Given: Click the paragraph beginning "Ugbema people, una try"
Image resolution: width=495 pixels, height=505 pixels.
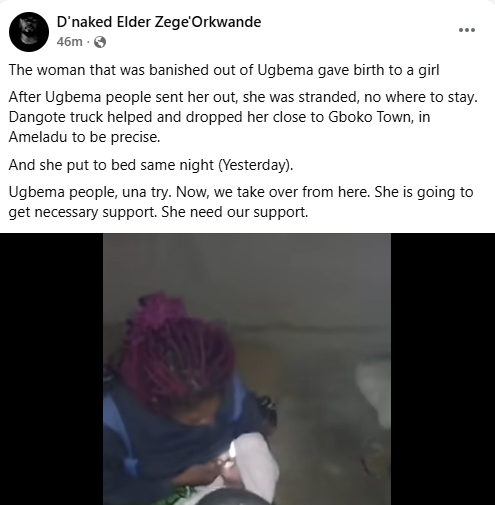Looking at the screenshot, I should (241, 202).
